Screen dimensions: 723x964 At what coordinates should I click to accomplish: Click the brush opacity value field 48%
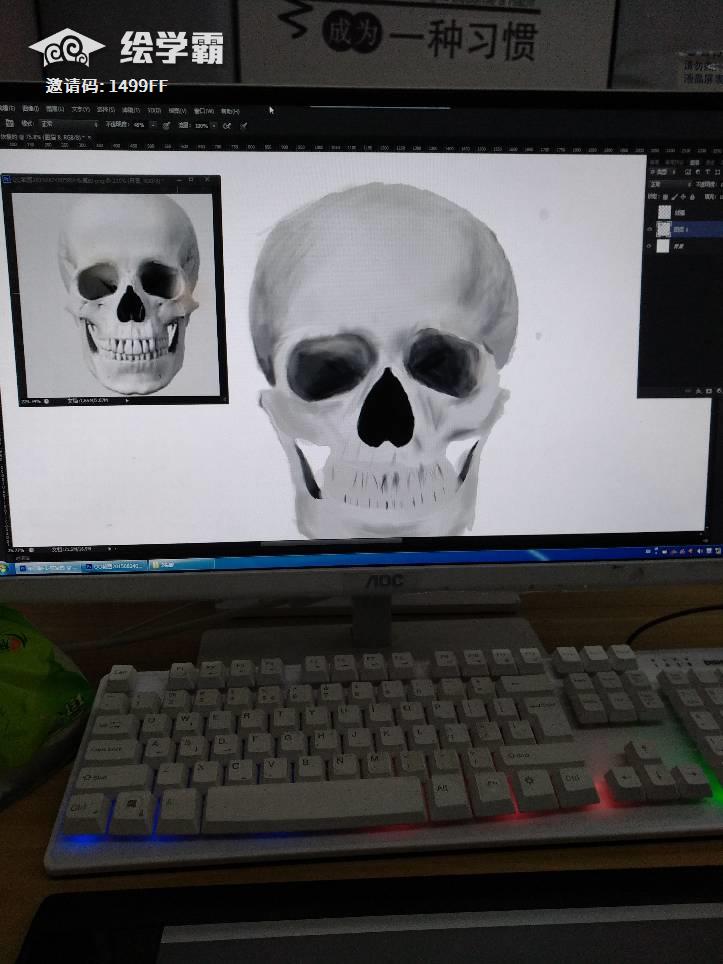[138, 124]
